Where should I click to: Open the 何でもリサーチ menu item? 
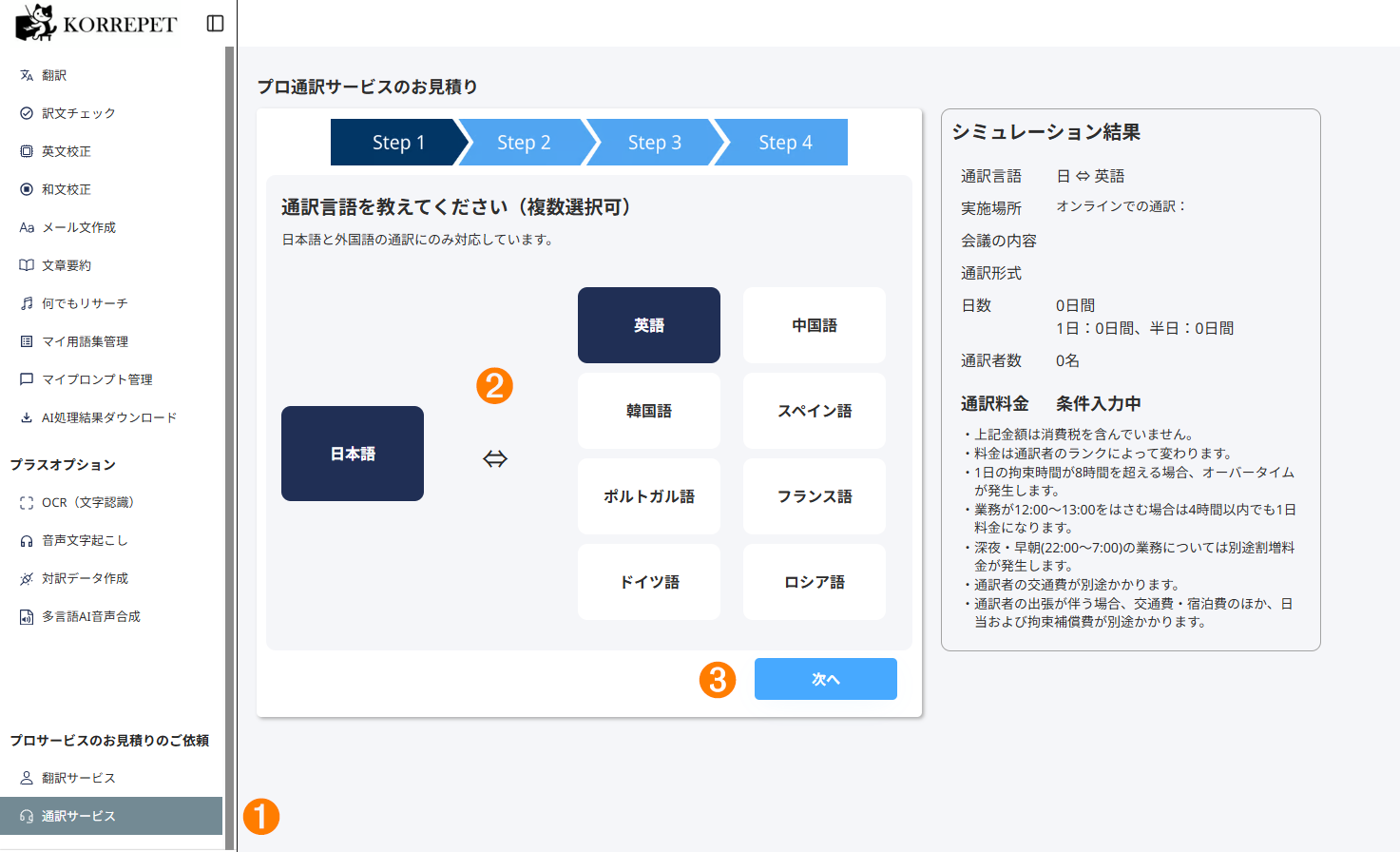coord(111,303)
